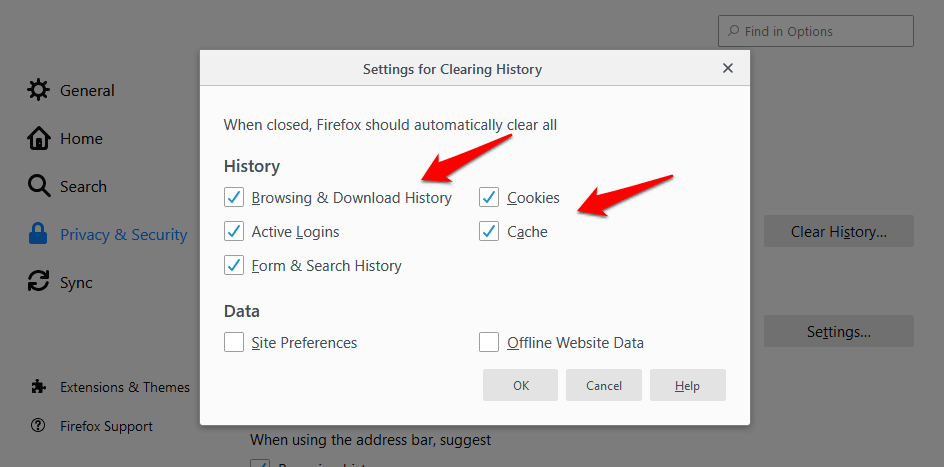This screenshot has height=467, width=944.
Task: Click the General gear icon
Action: 39,90
